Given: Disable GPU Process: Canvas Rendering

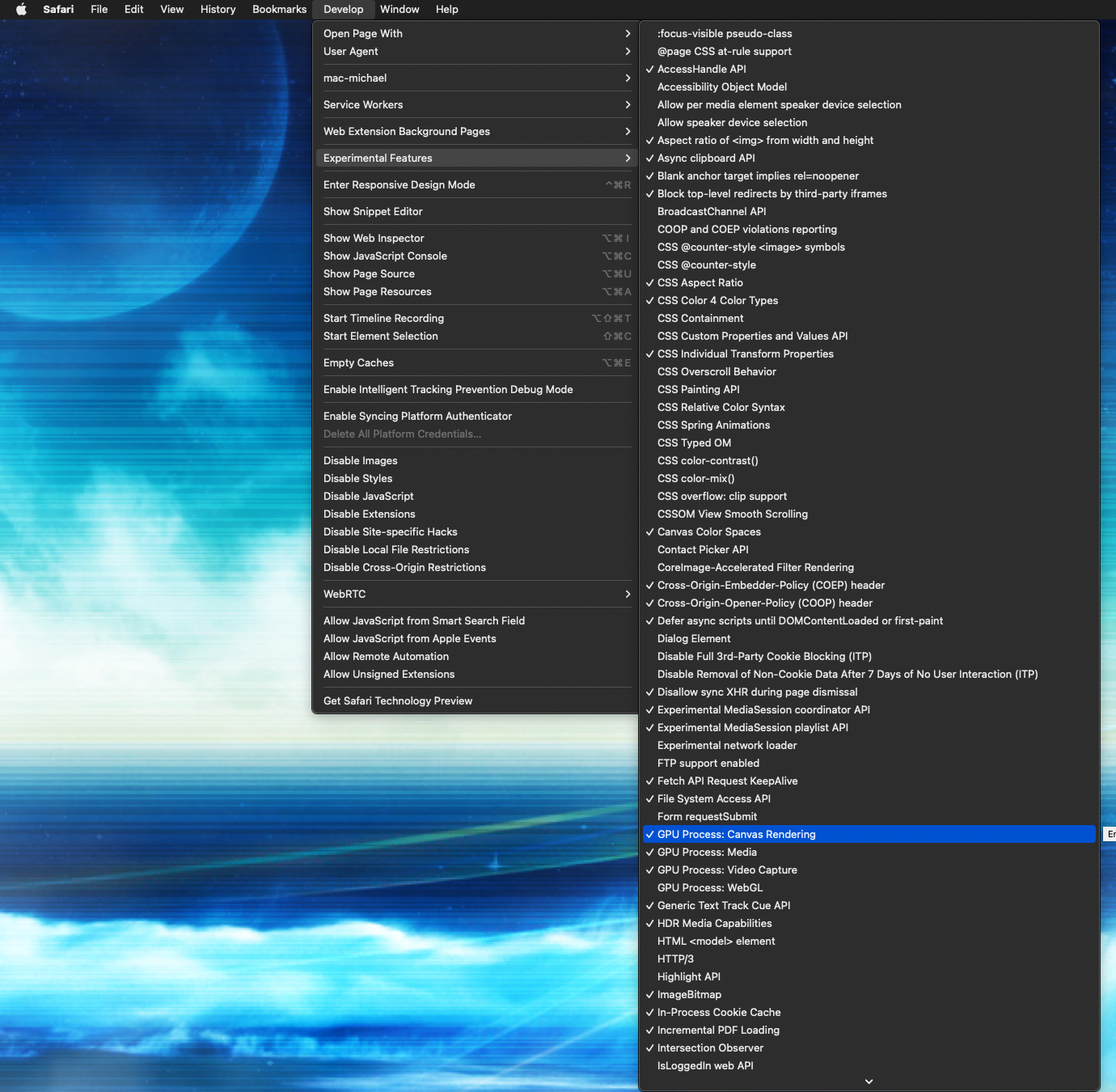Looking at the screenshot, I should click(x=869, y=834).
